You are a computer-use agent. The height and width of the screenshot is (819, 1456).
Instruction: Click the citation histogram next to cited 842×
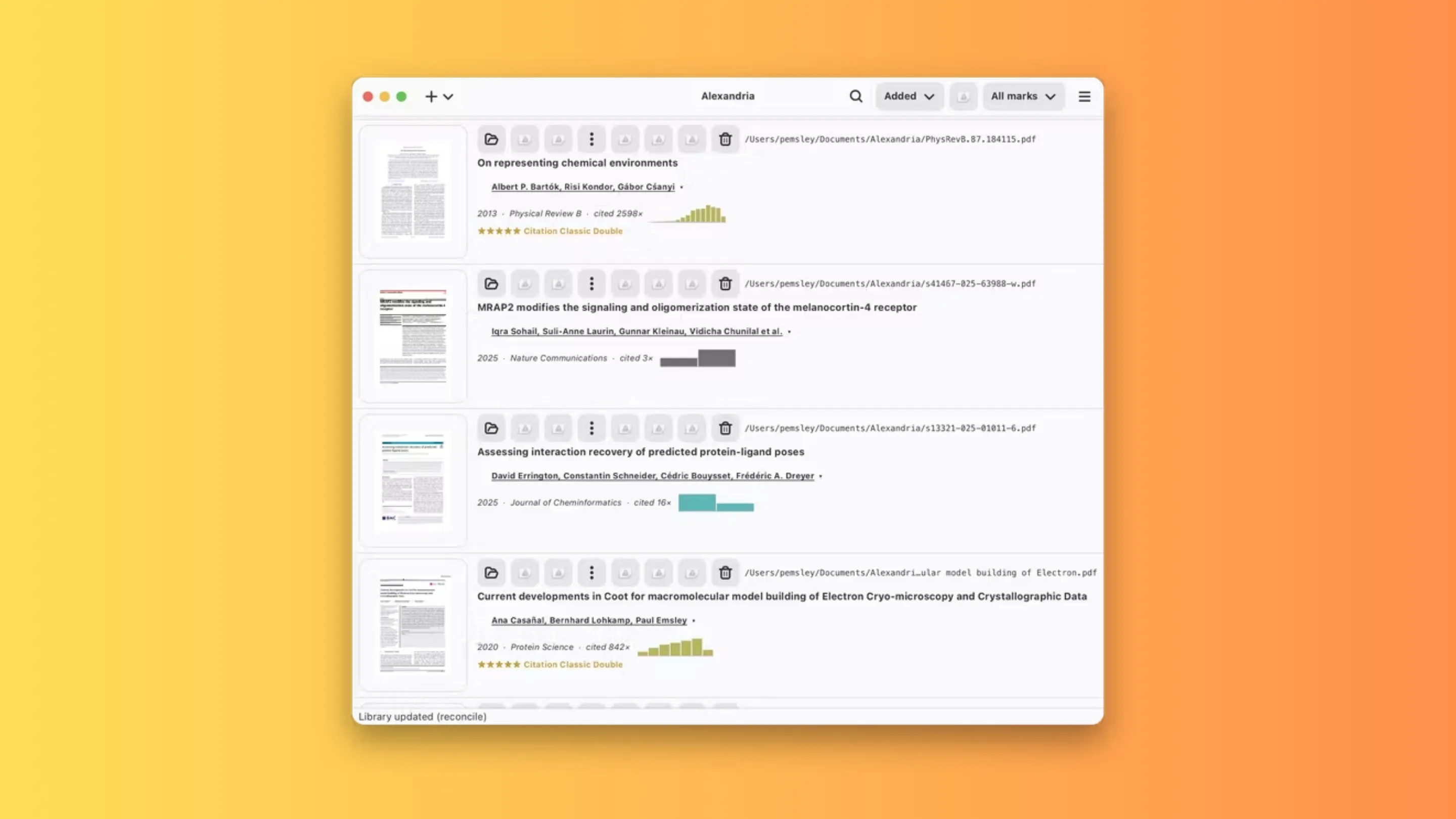(x=675, y=647)
